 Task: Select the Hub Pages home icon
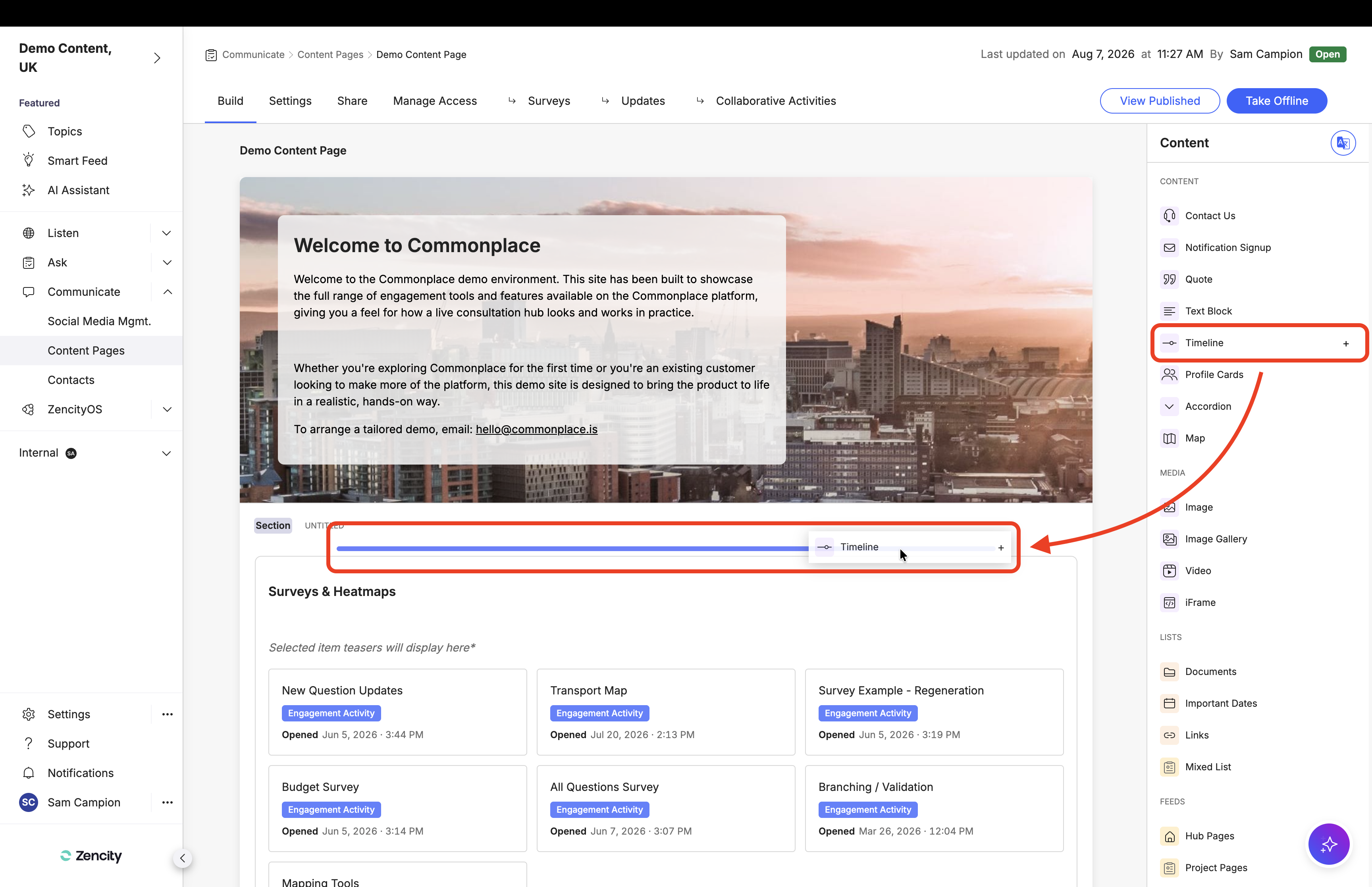(1170, 836)
